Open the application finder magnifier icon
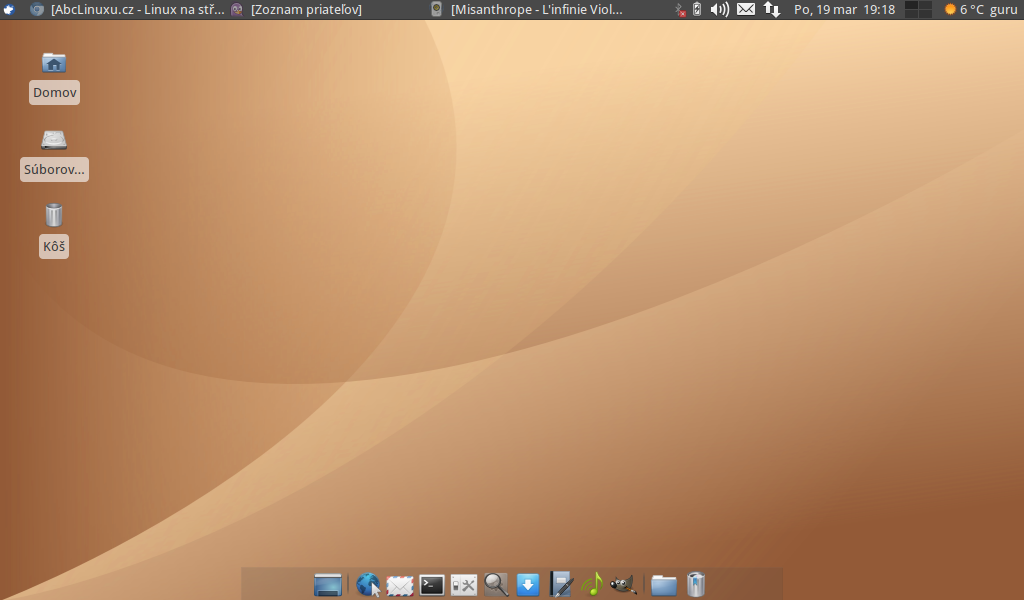The height and width of the screenshot is (600, 1024). pos(496,584)
